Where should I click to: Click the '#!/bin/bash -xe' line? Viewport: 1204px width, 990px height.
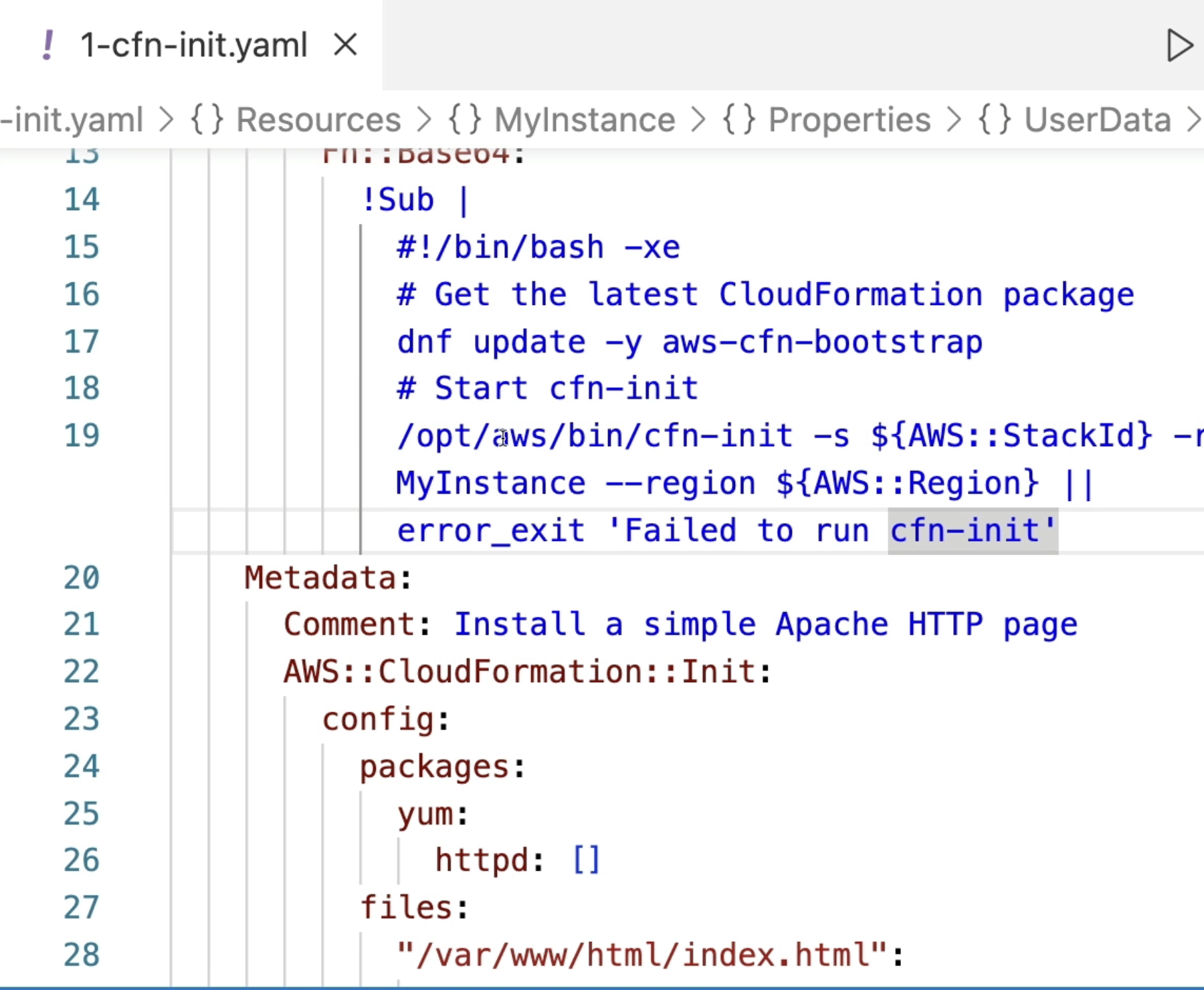tap(538, 248)
